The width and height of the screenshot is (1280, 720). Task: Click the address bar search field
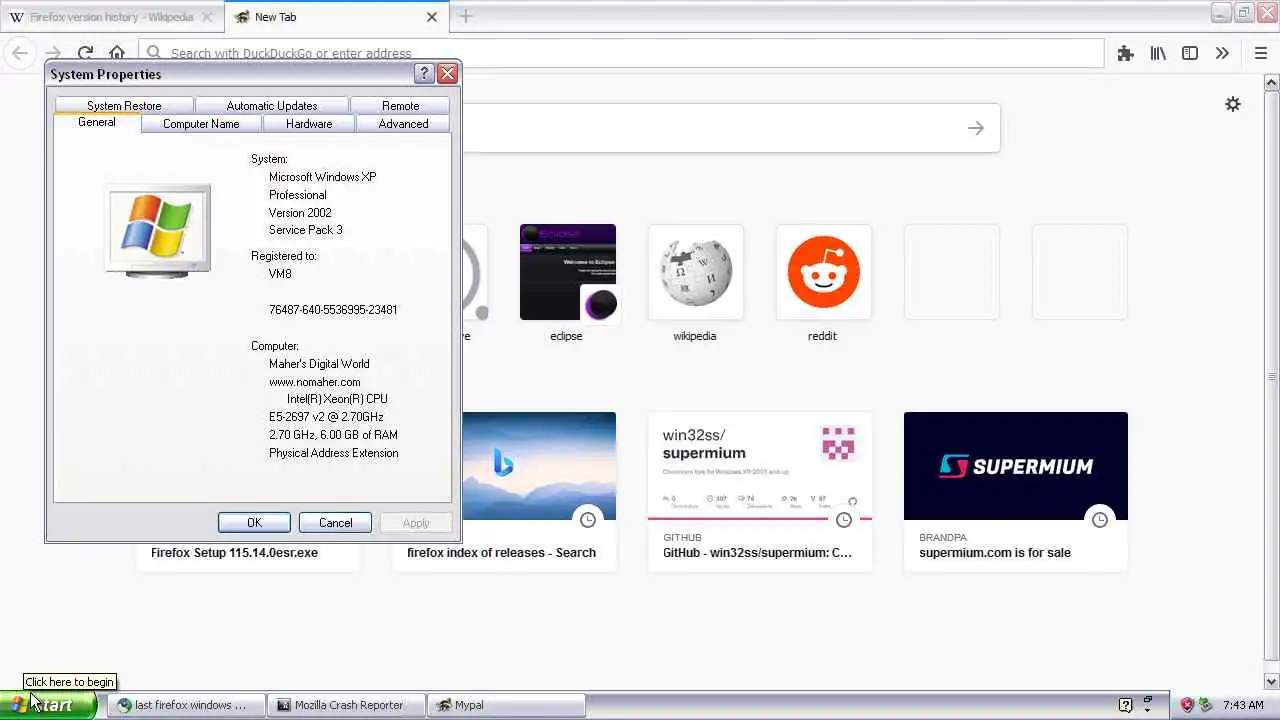[620, 53]
